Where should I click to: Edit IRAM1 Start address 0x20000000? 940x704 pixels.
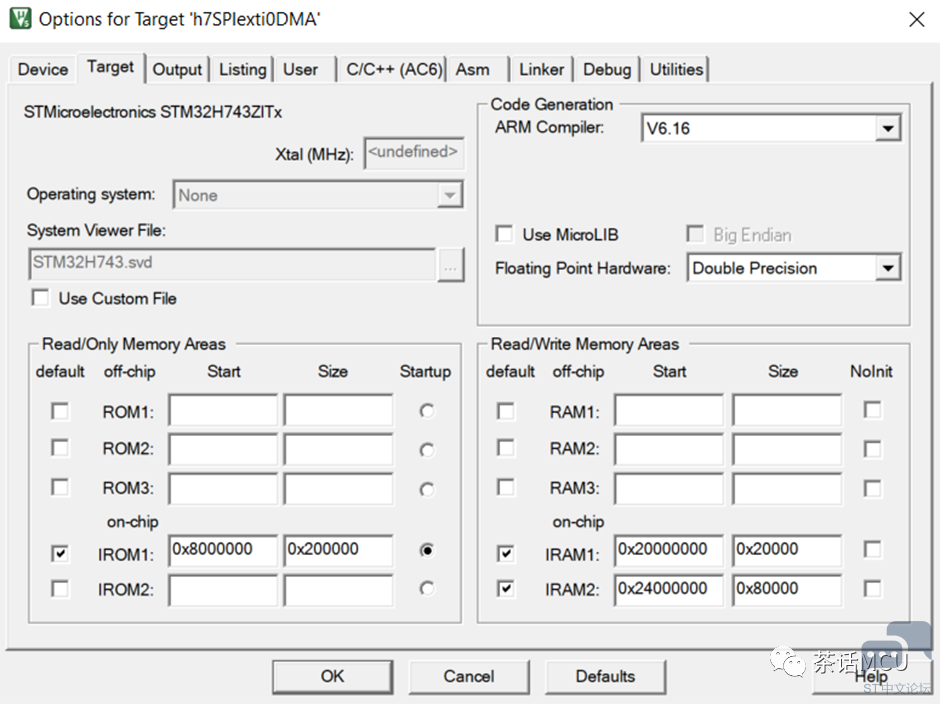669,550
